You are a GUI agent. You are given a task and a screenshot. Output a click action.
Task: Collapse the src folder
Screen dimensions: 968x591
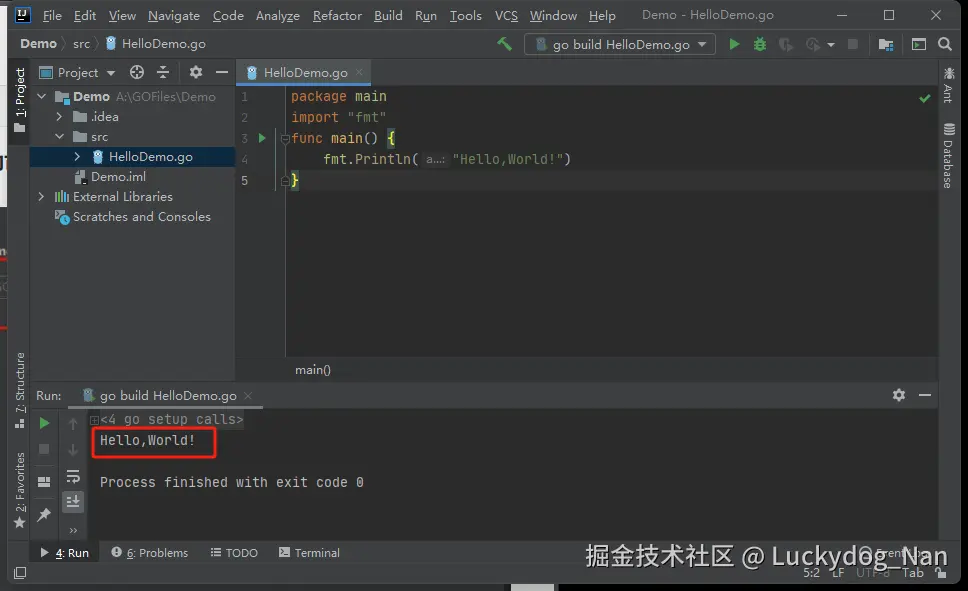[x=59, y=136]
